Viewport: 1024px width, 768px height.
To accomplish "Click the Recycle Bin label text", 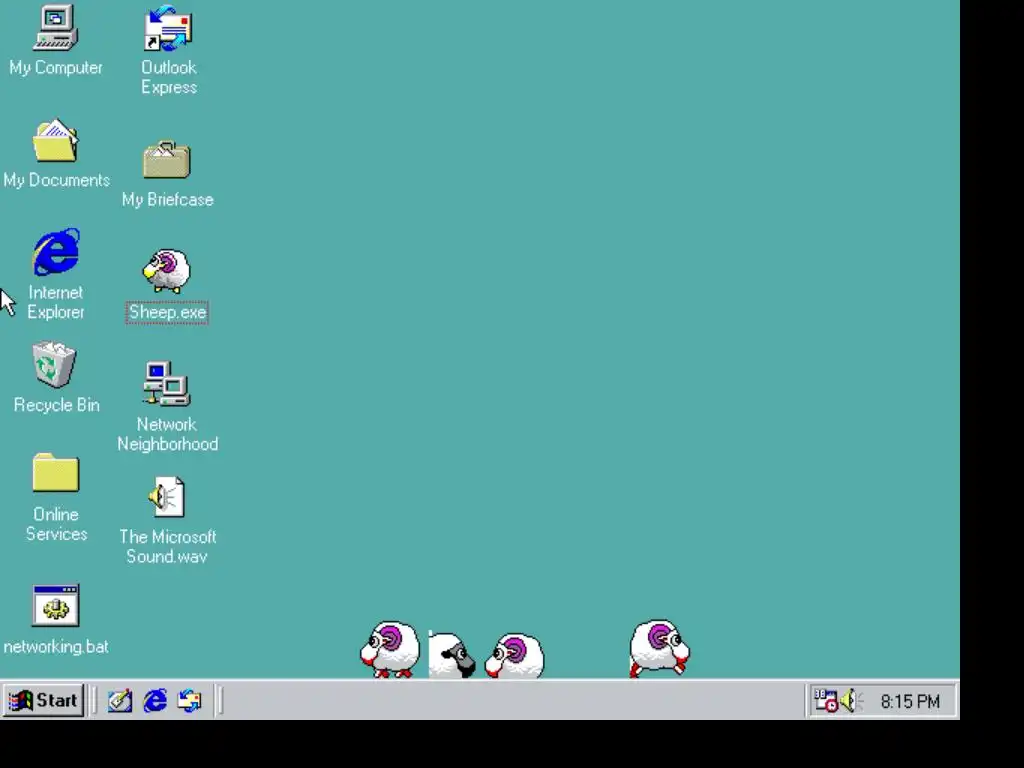I will [x=57, y=405].
